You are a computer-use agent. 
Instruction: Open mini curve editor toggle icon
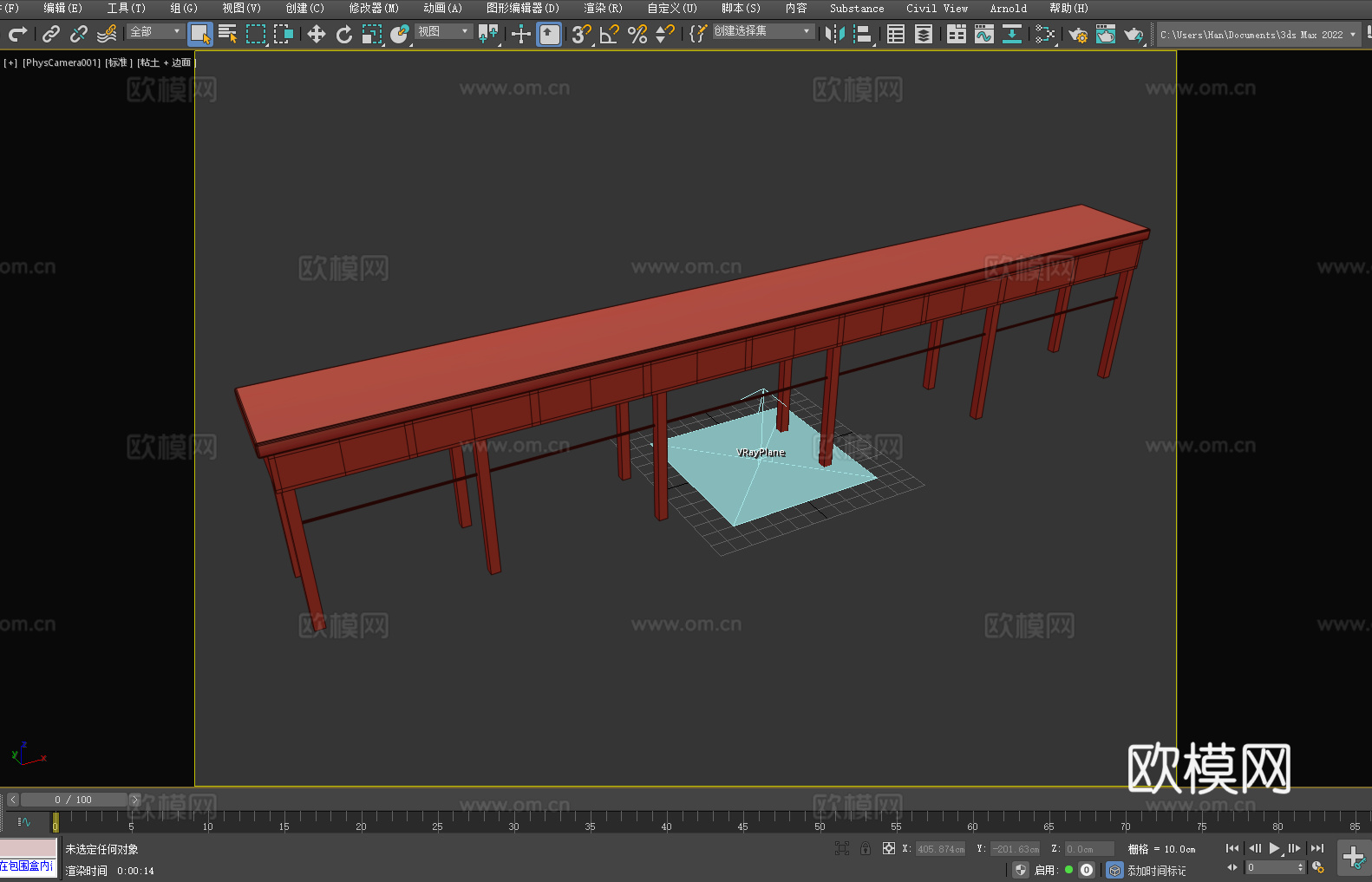(x=23, y=821)
